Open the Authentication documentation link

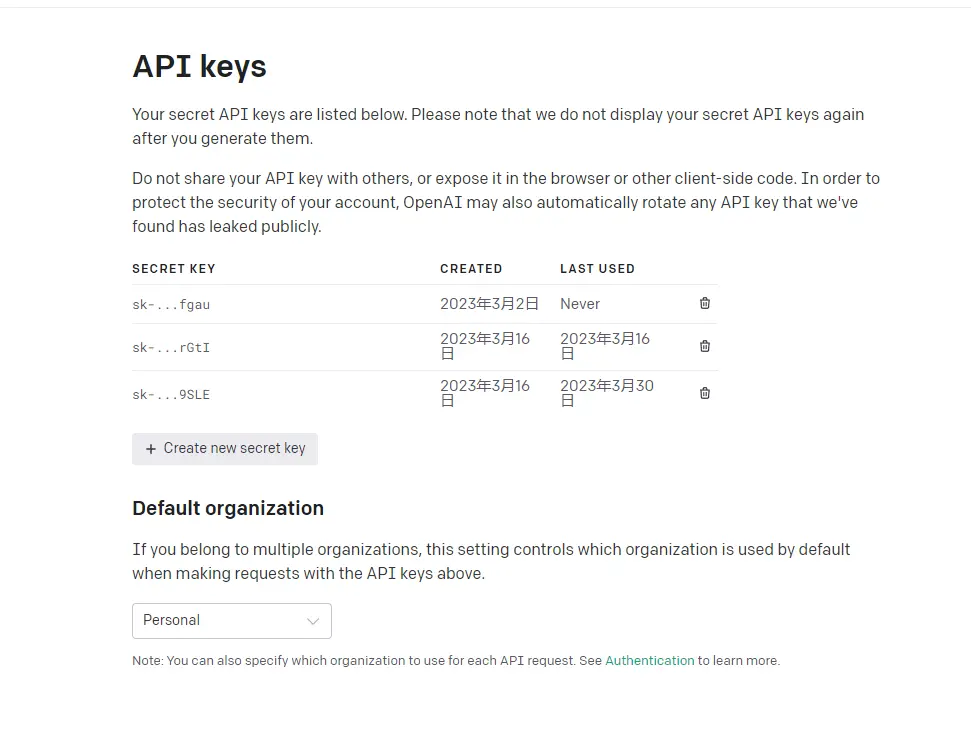click(x=649, y=661)
